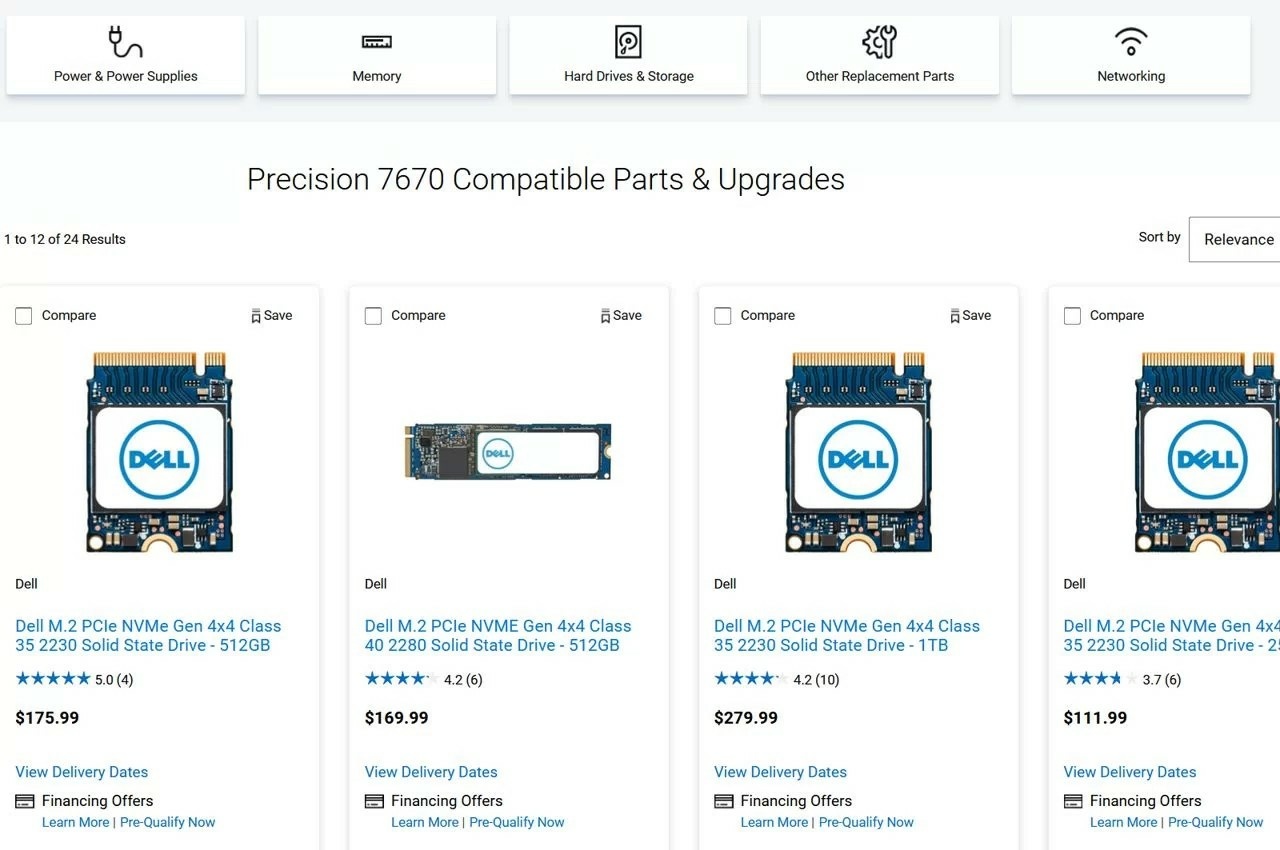This screenshot has width=1280, height=850.
Task: Check Compare on the $169.99 SSD
Action: [373, 316]
